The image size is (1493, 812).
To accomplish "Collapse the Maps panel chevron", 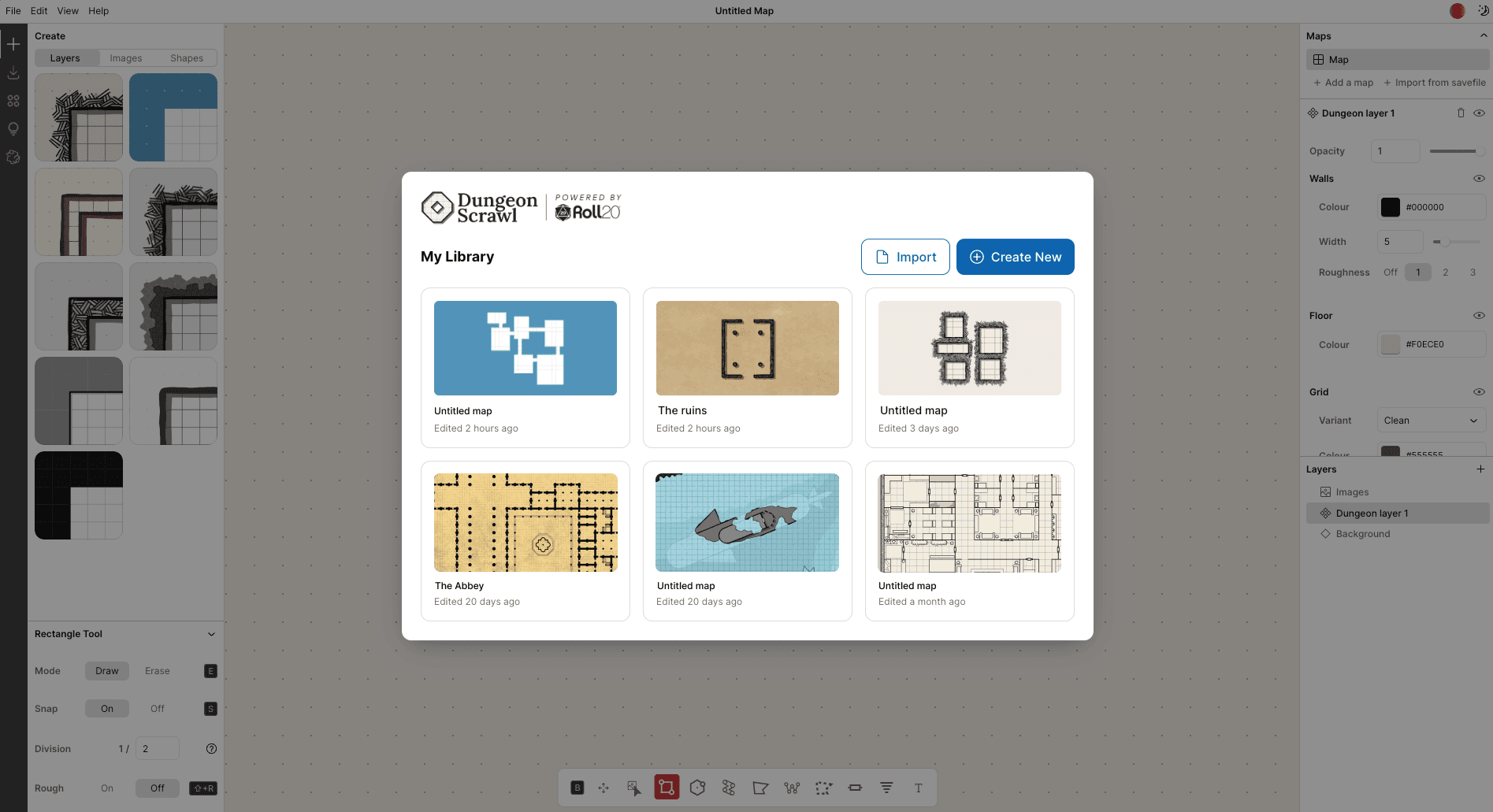I will coord(1483,36).
